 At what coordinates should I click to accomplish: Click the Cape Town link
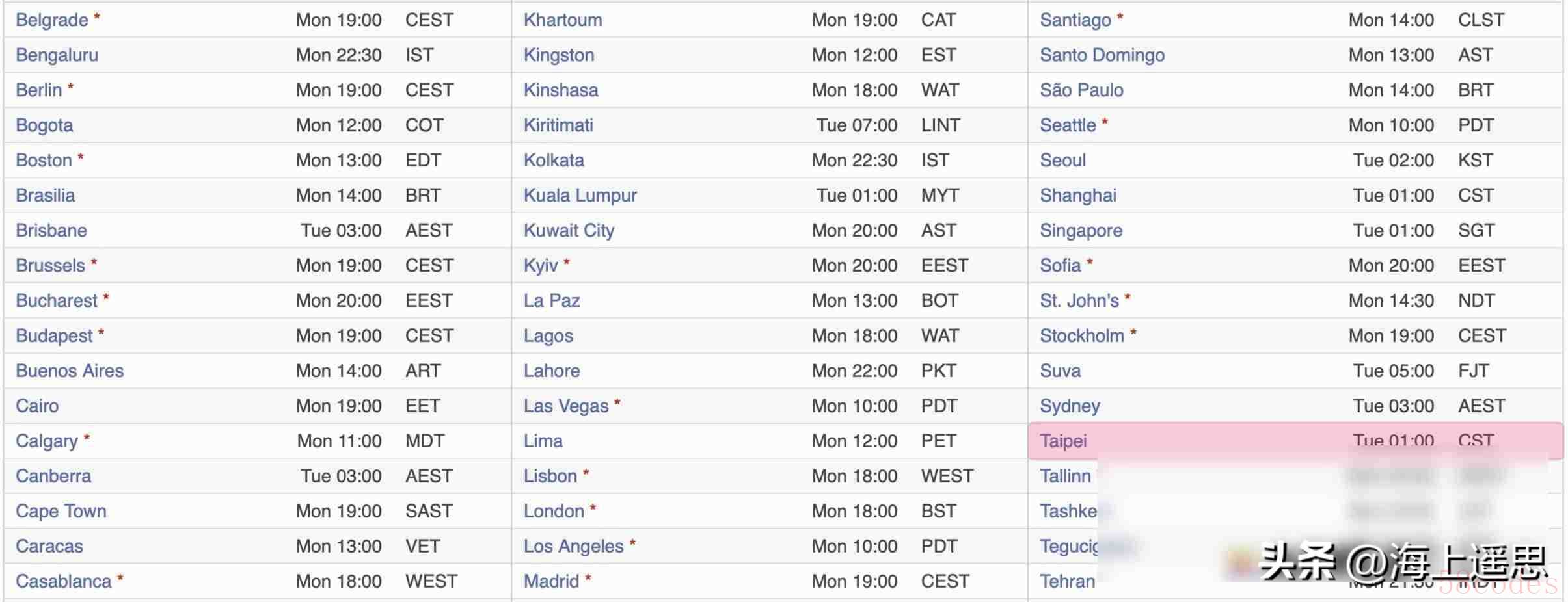[x=61, y=512]
